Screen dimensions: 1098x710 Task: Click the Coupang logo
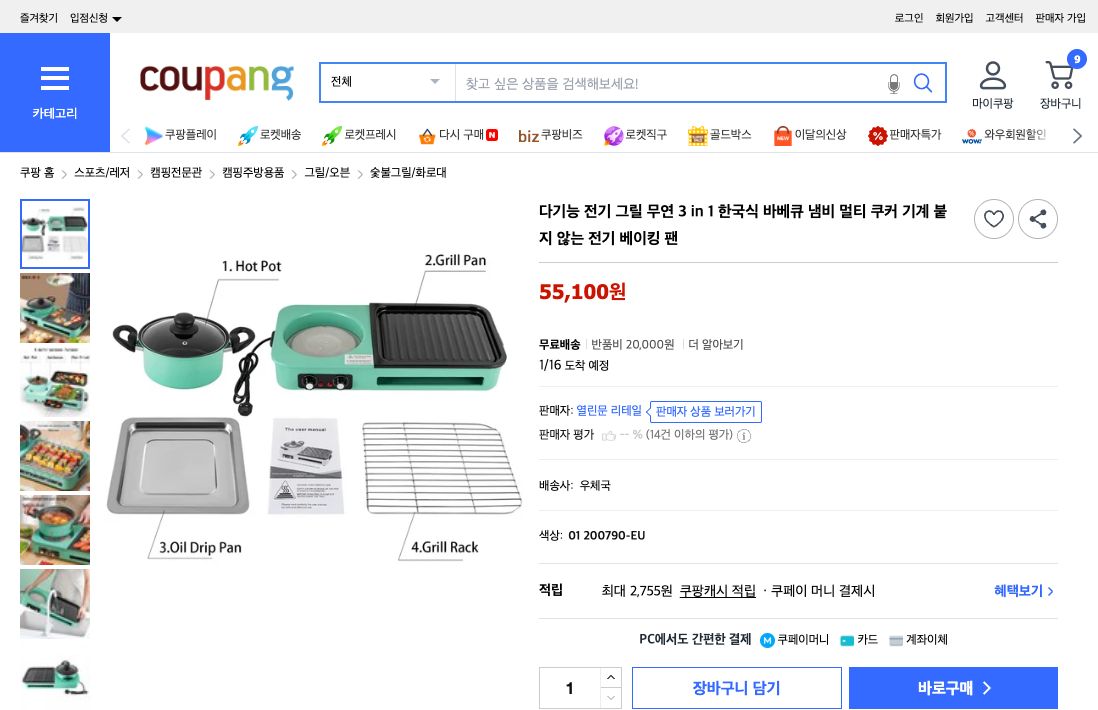pyautogui.click(x=216, y=83)
